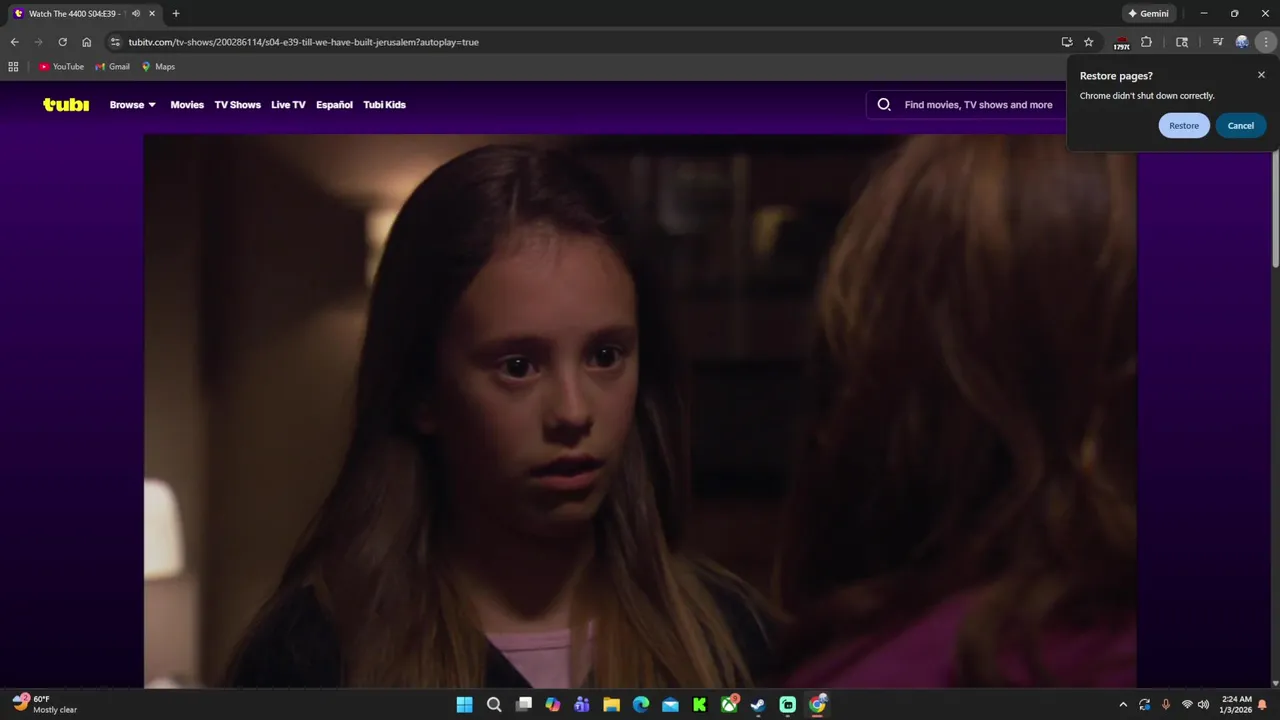Open the Chrome Extensions puzzle icon
The width and height of the screenshot is (1280, 720).
click(x=1146, y=42)
